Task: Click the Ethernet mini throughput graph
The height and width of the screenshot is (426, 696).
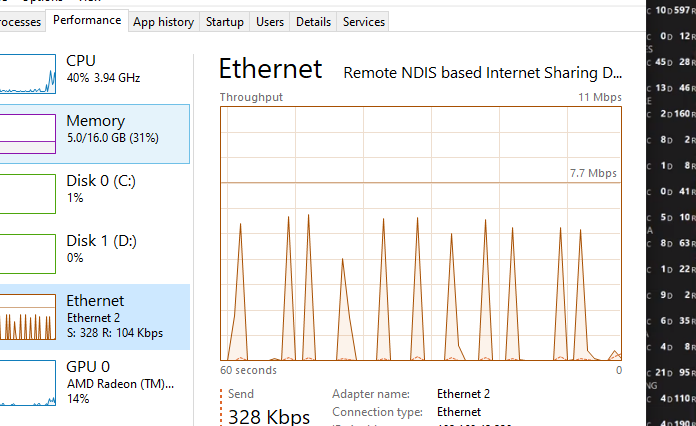Action: pyautogui.click(x=28, y=317)
